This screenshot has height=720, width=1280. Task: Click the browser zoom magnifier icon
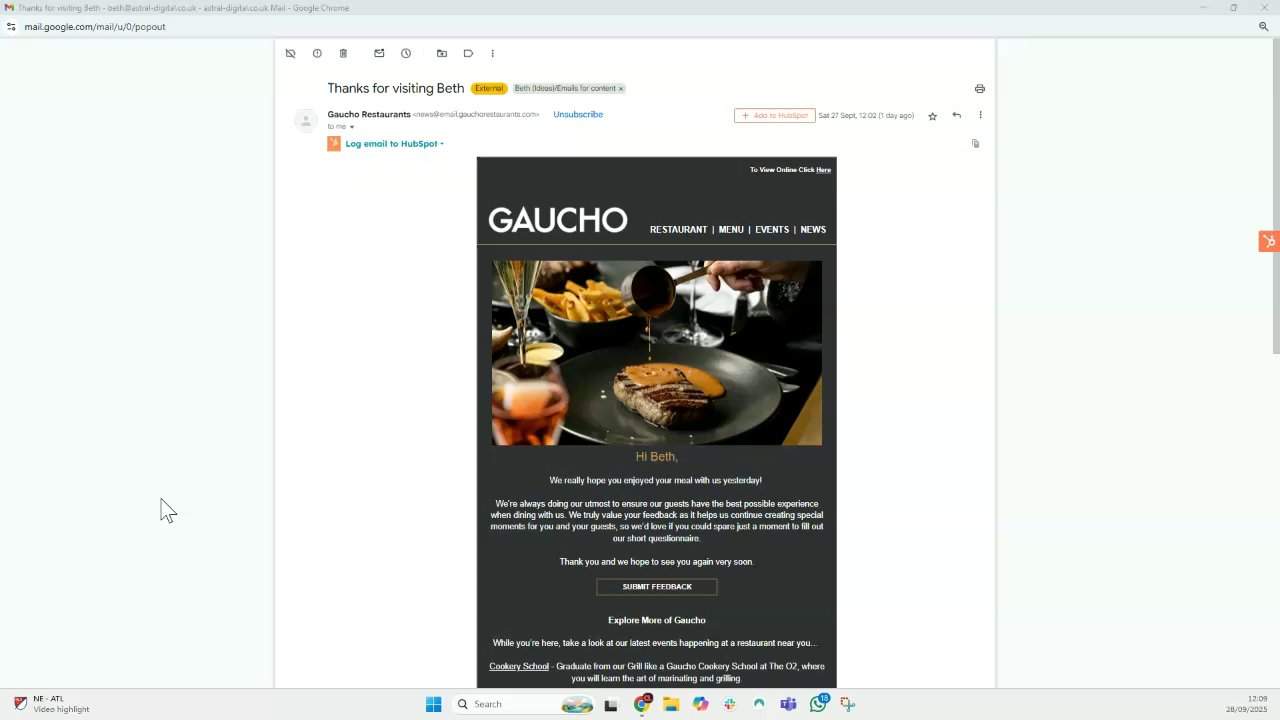point(1263,27)
